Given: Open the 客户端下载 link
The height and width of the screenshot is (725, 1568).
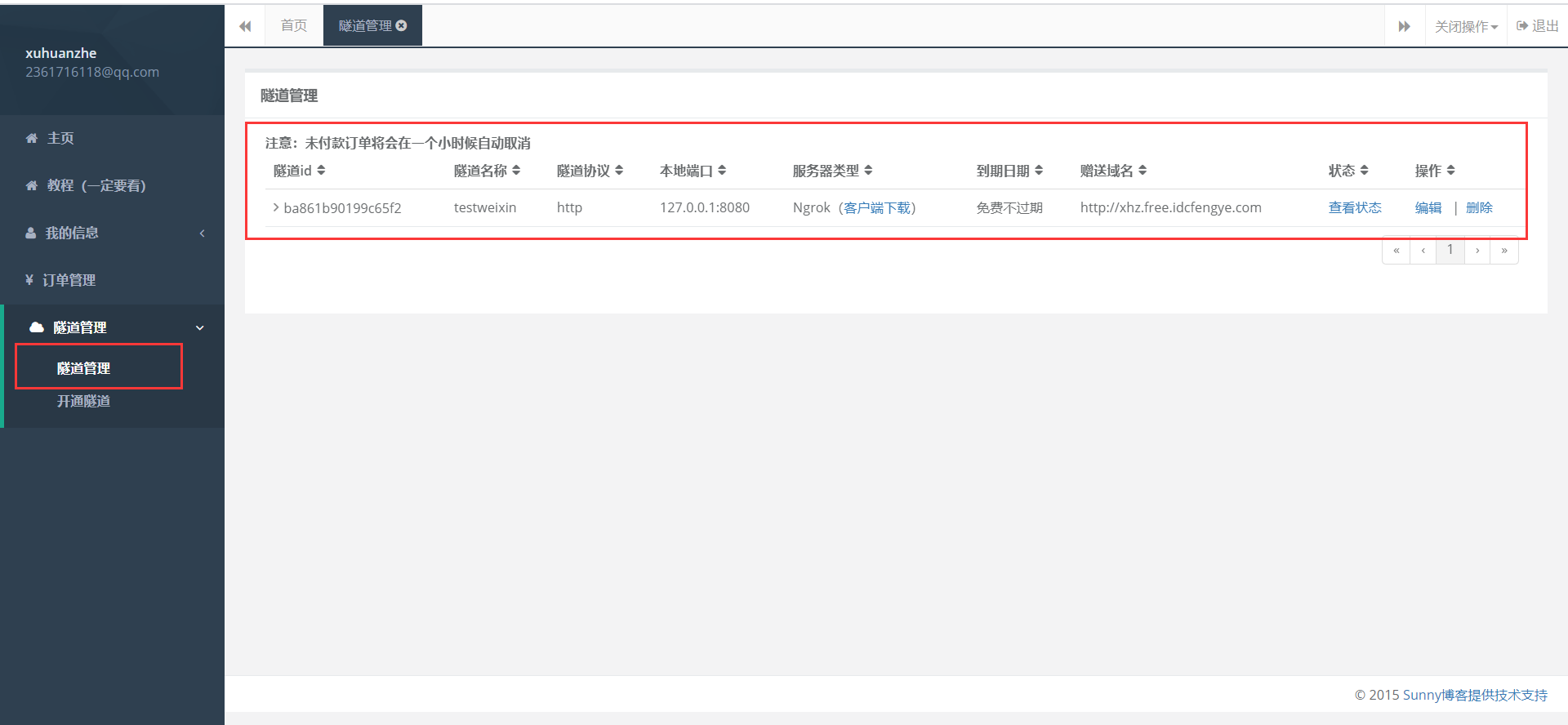Looking at the screenshot, I should [877, 207].
